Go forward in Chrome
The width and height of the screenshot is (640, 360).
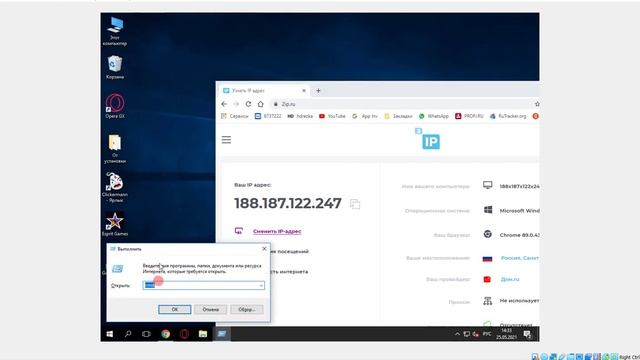coord(236,104)
